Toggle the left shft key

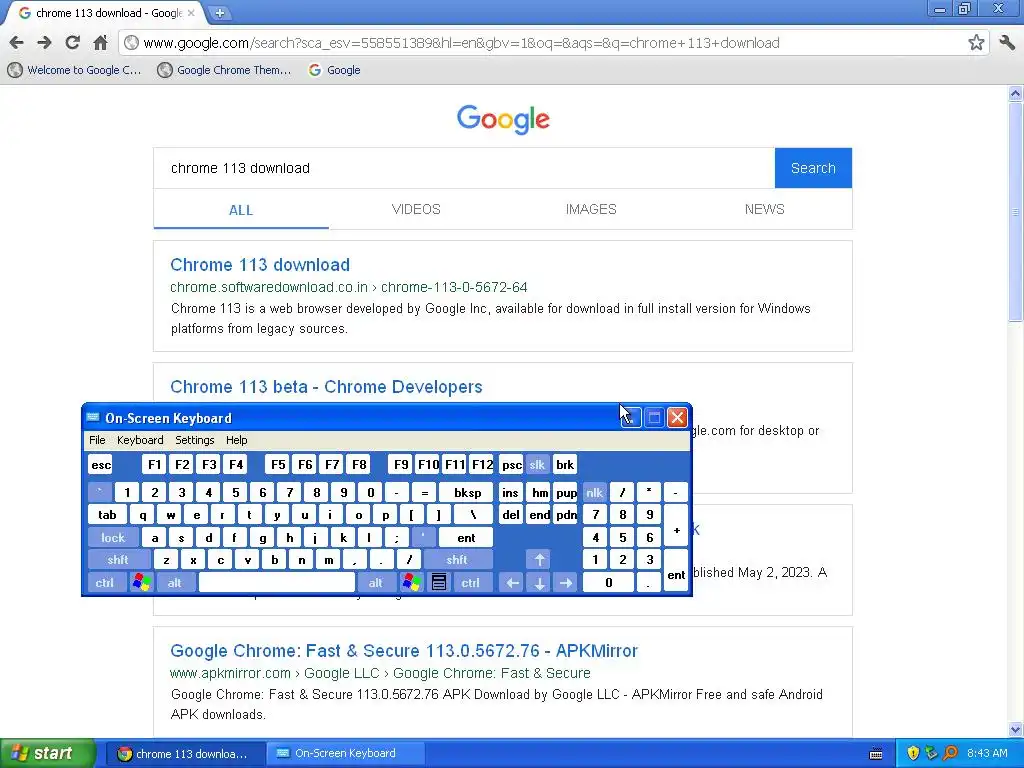[x=118, y=560]
